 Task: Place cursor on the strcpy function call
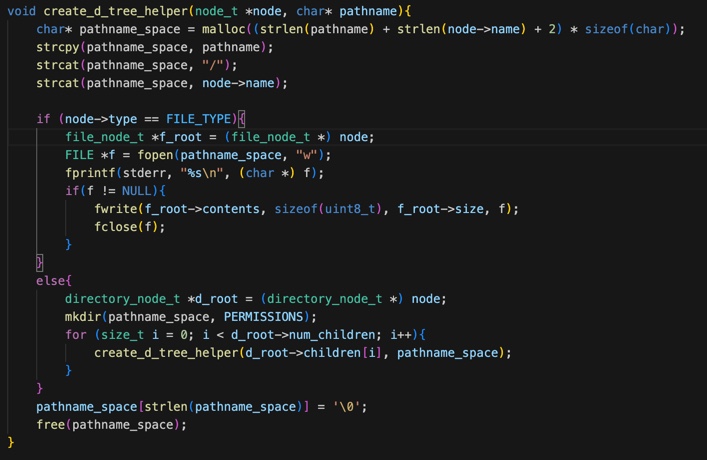click(x=58, y=47)
